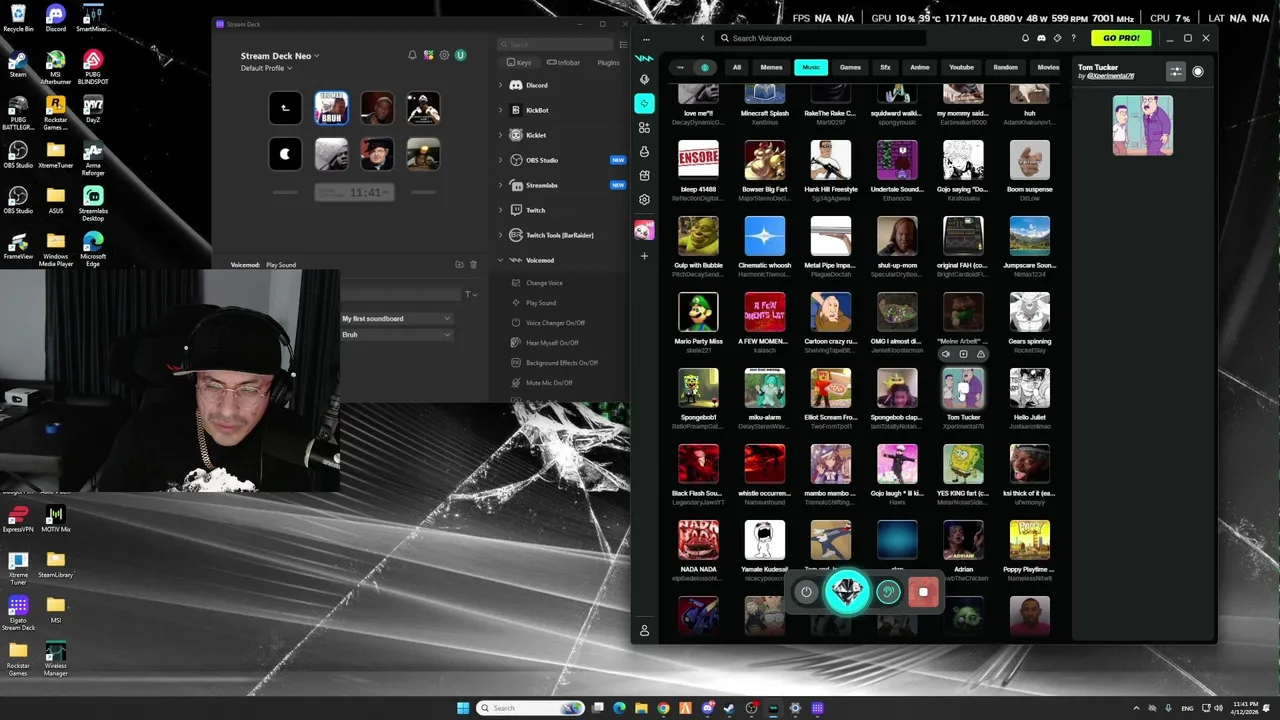Open Chrome from the taskbar

point(663,708)
